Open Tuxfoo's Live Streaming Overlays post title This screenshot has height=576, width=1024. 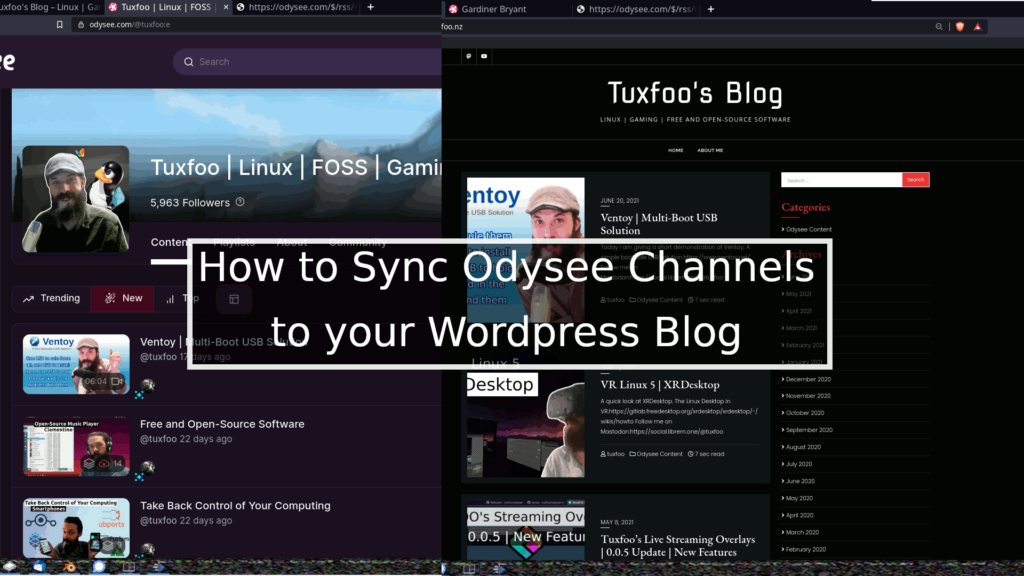(x=678, y=545)
